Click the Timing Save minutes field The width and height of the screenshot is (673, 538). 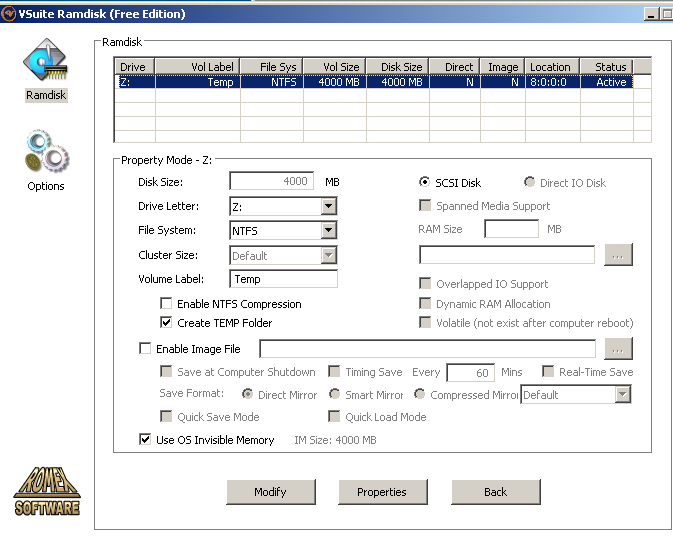pyautogui.click(x=470, y=373)
